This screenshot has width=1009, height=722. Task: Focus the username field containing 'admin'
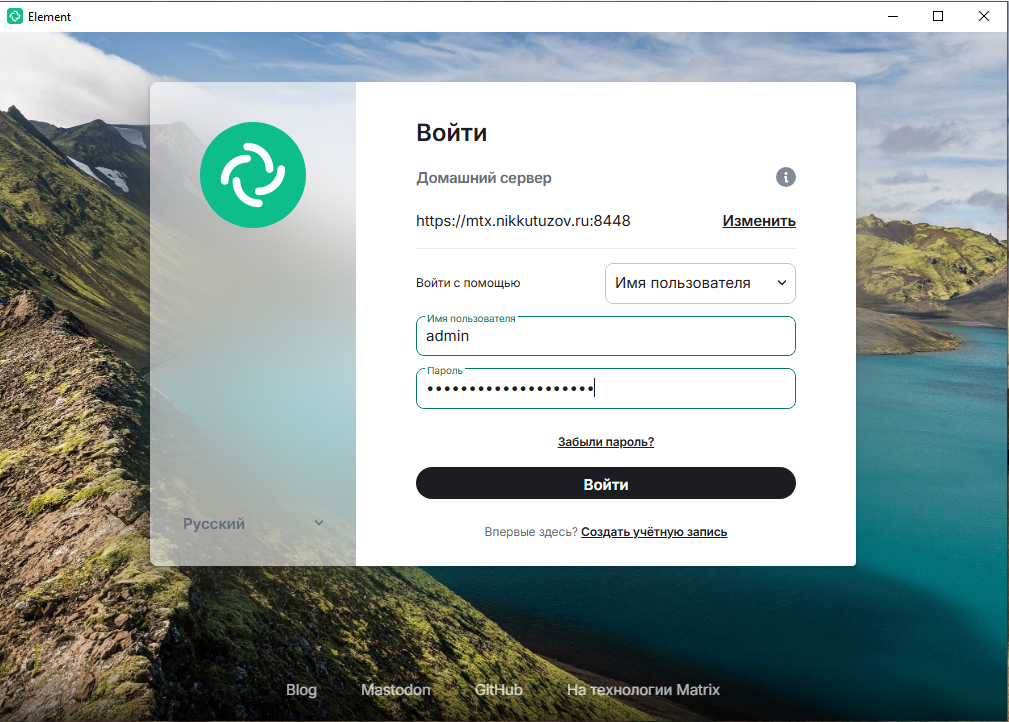point(605,337)
